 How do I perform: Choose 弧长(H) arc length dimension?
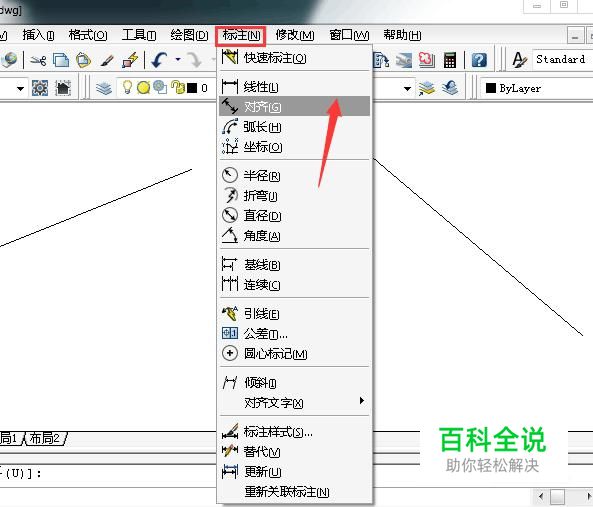tap(295, 127)
